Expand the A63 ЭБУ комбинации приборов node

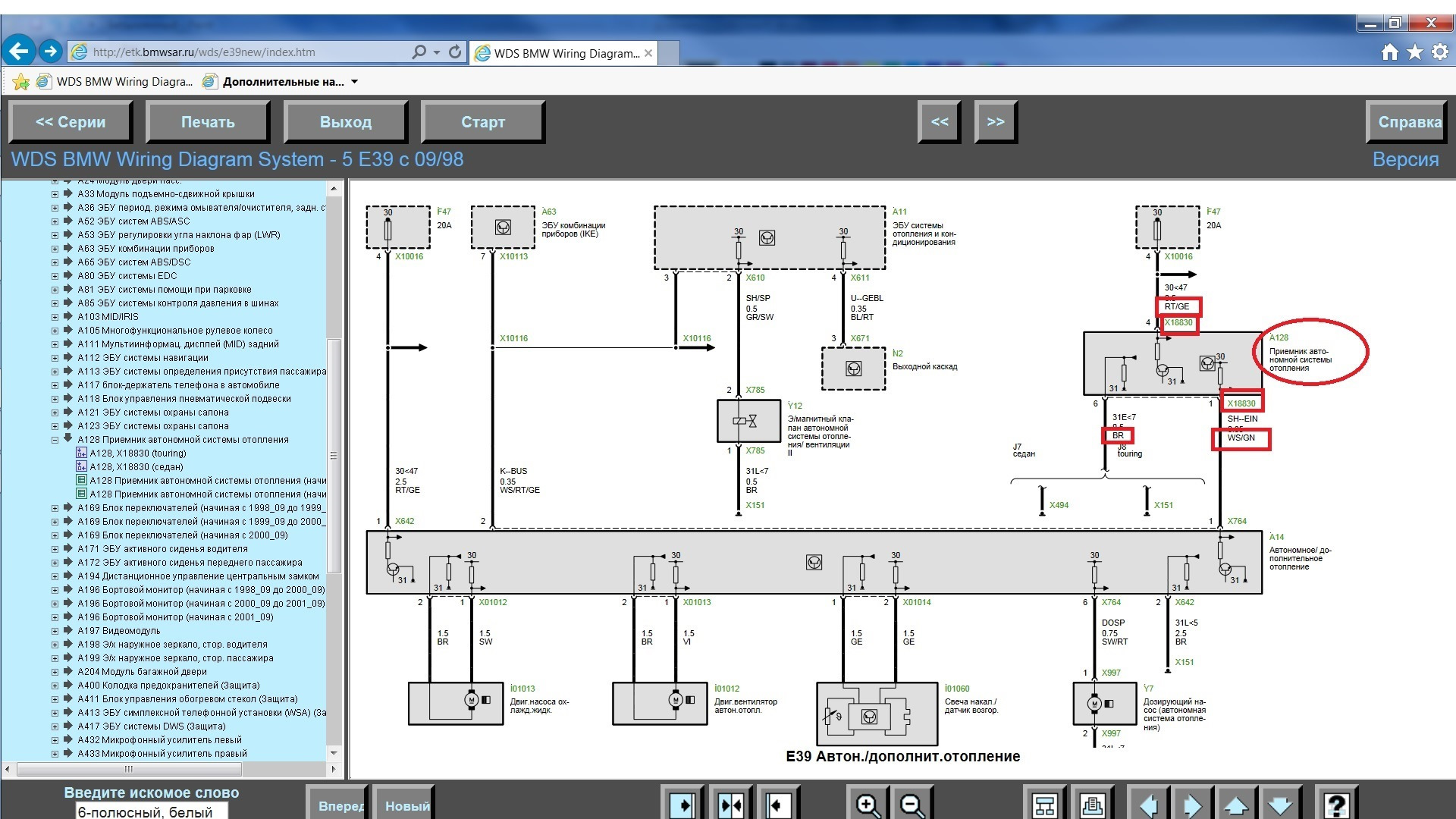(55, 249)
